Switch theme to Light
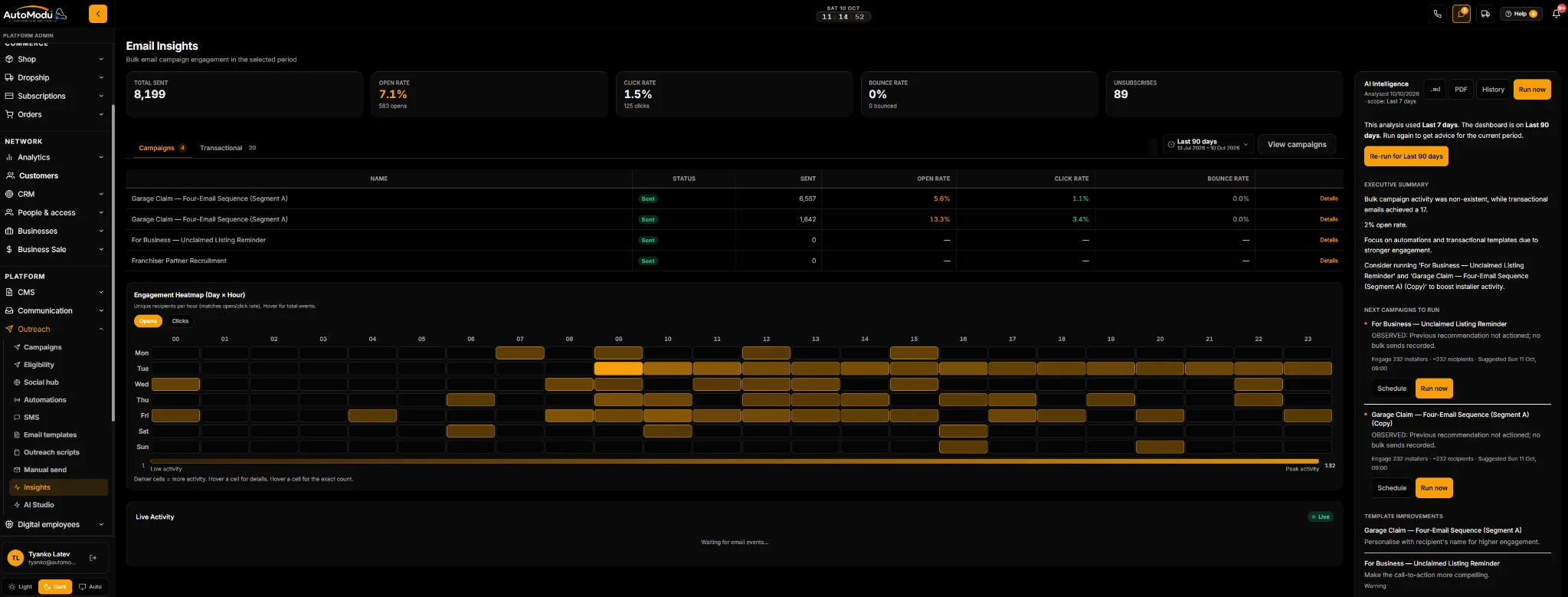 (x=21, y=587)
